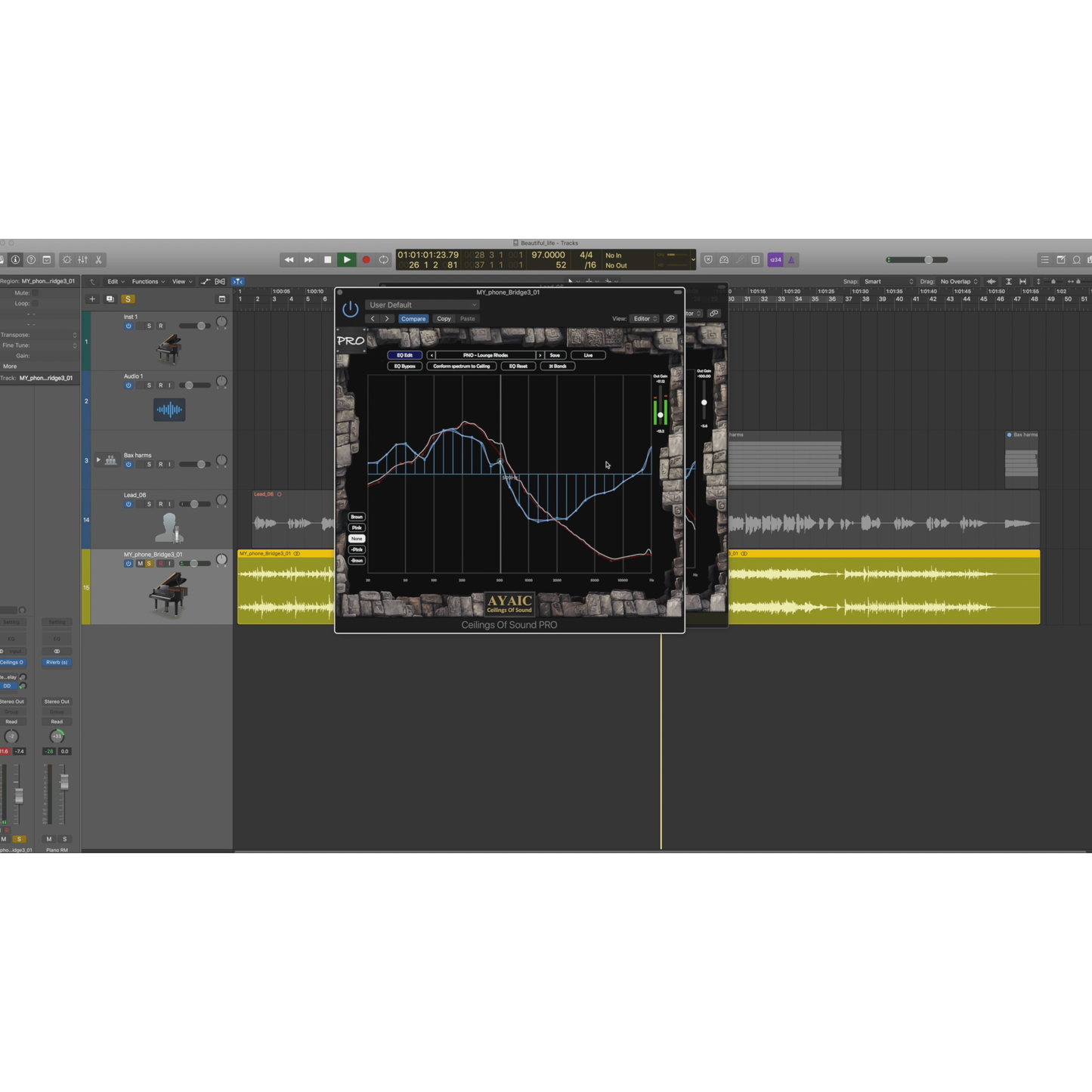Click the chain link icon in the plugin header
The width and height of the screenshot is (1092, 1092).
670,318
